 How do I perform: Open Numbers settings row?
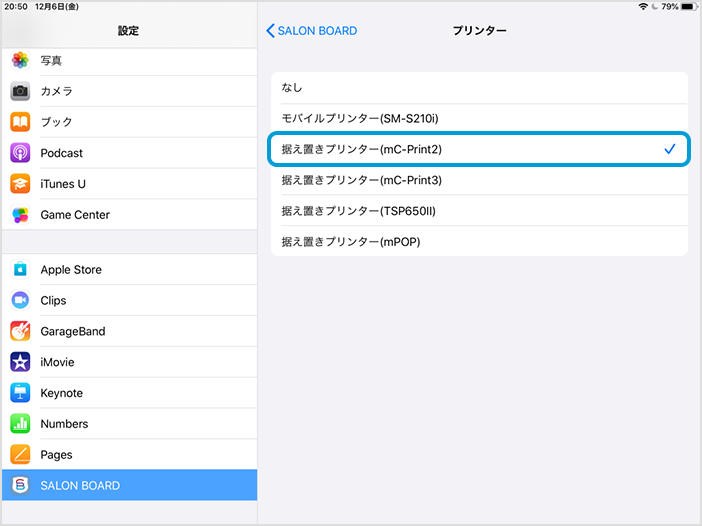129,423
